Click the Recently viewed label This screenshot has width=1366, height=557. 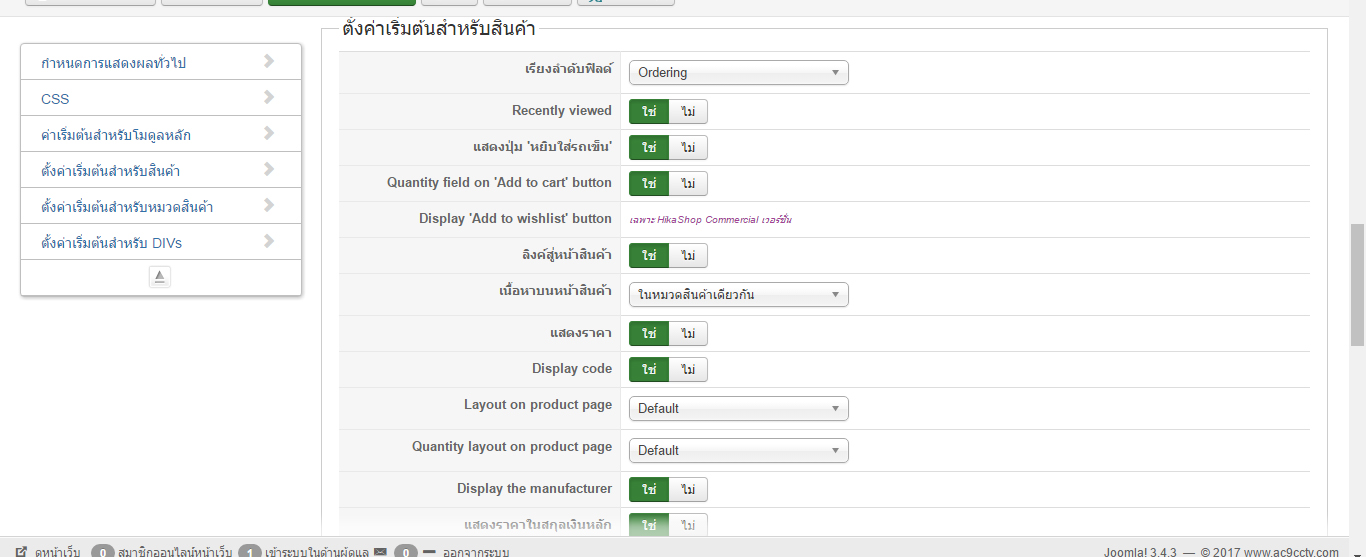tap(562, 110)
